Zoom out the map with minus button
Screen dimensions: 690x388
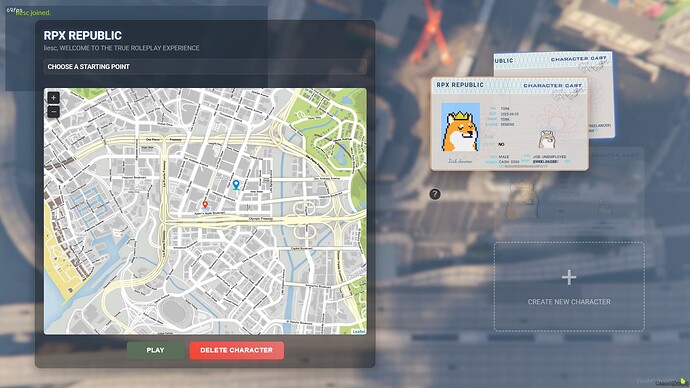pos(53,112)
